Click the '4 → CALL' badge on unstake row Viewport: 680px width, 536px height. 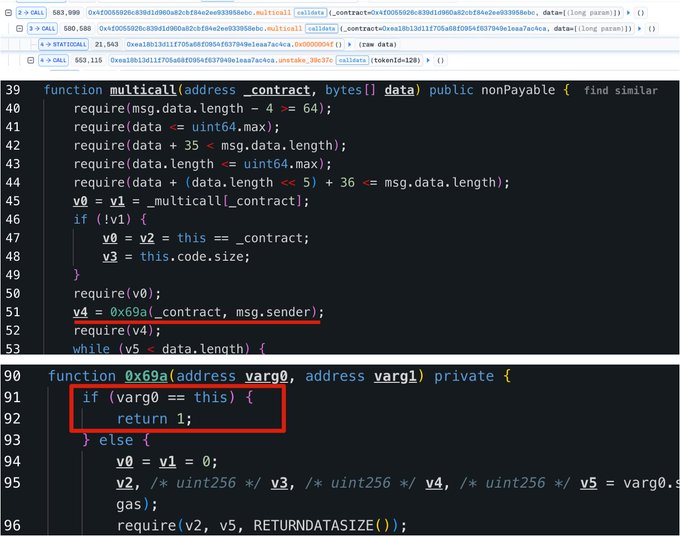click(x=53, y=60)
